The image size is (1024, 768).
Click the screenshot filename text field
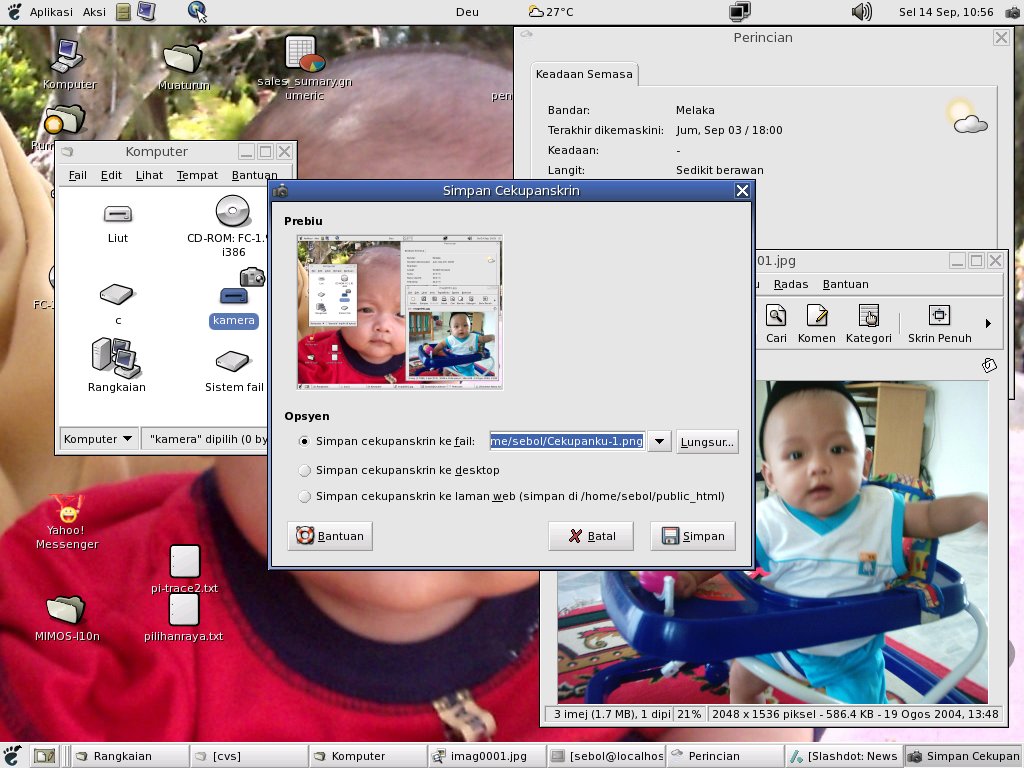566,441
